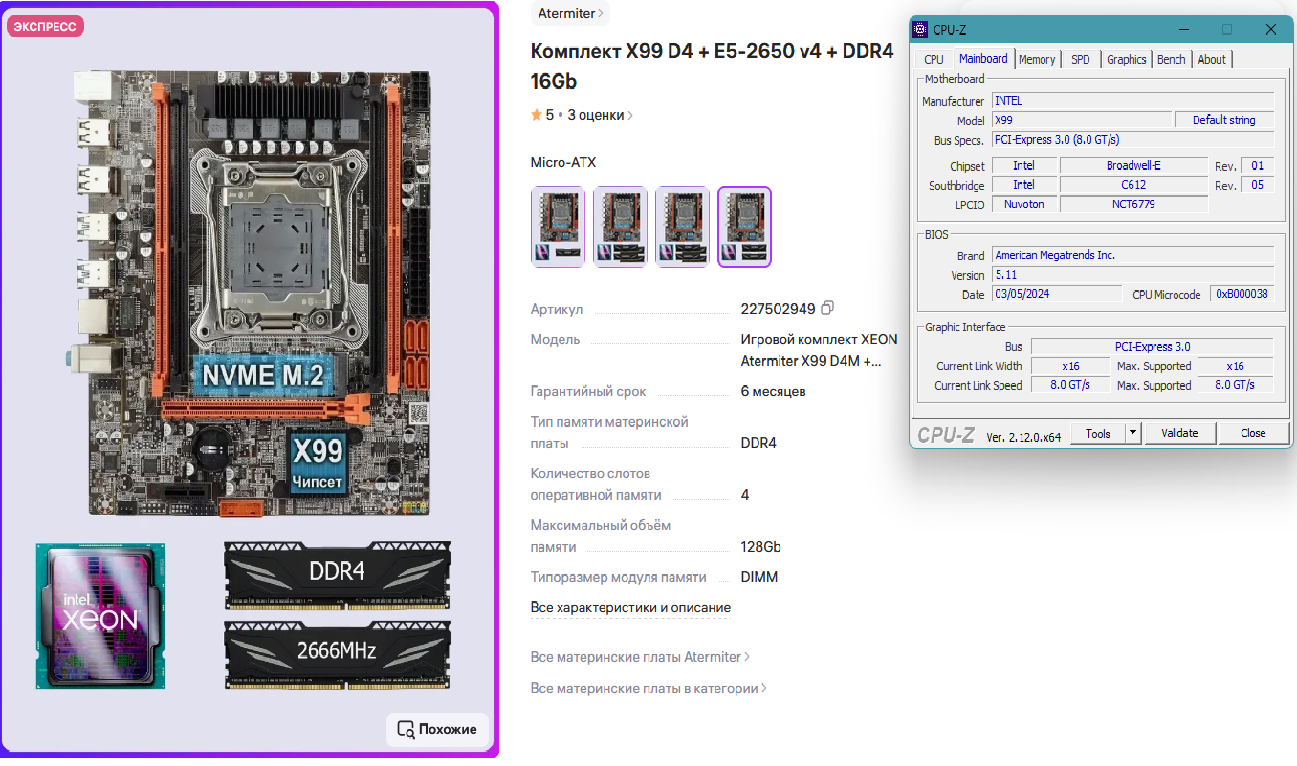The height and width of the screenshot is (766, 1297).
Task: Click the Validate button in CPU-Z
Action: (x=1180, y=433)
